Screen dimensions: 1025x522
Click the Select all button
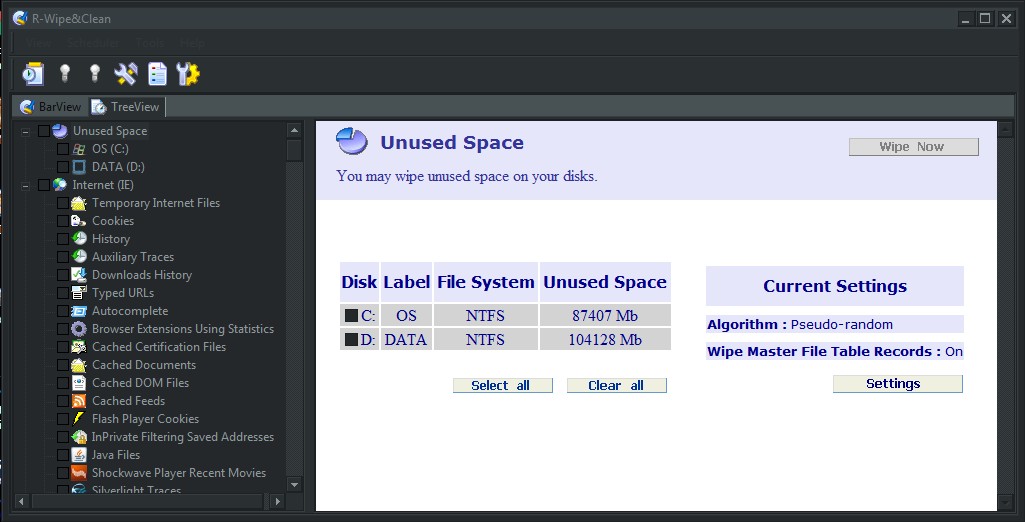click(502, 385)
